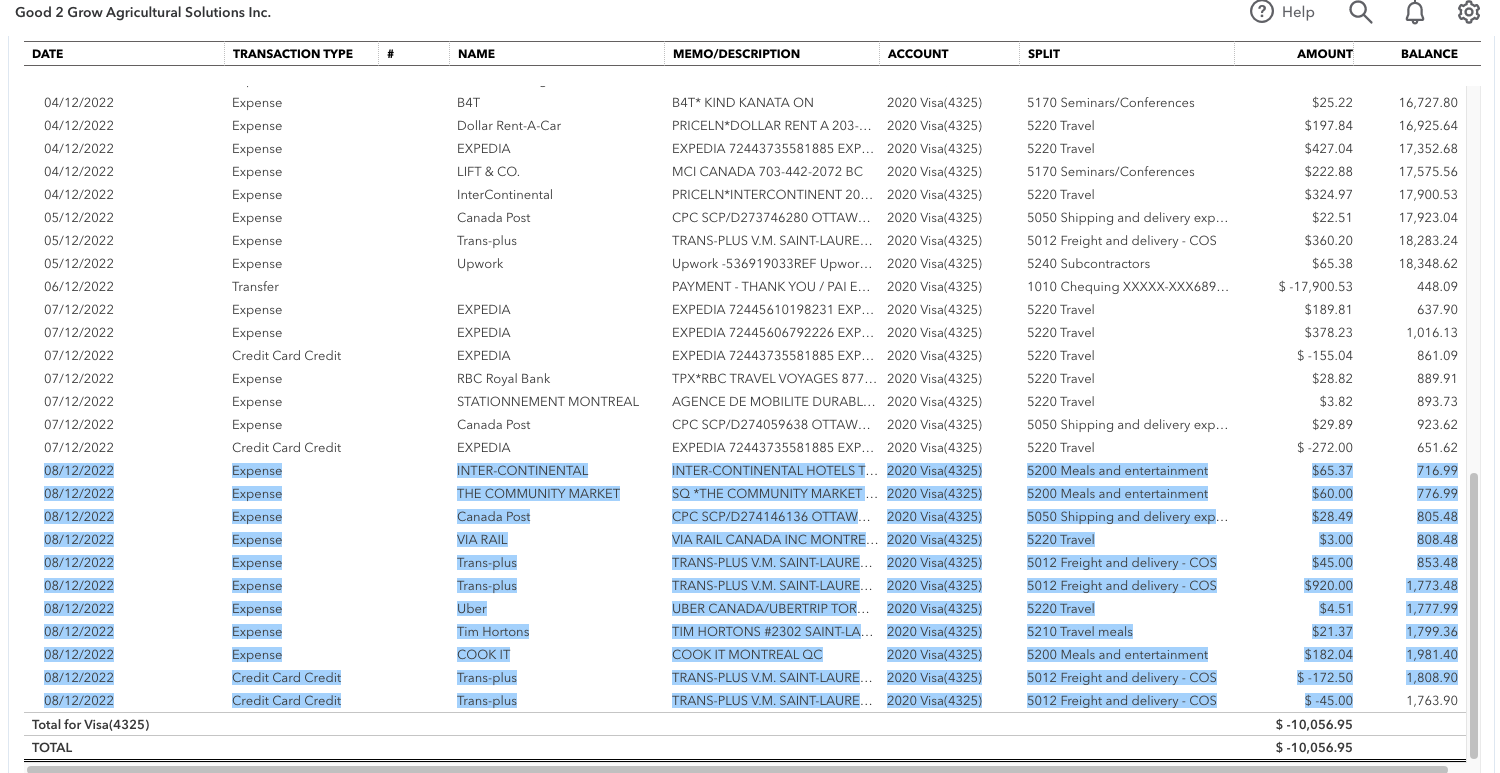Click the 18,348.62 Upwork balance
This screenshot has height=773, width=1500.
click(x=1428, y=264)
